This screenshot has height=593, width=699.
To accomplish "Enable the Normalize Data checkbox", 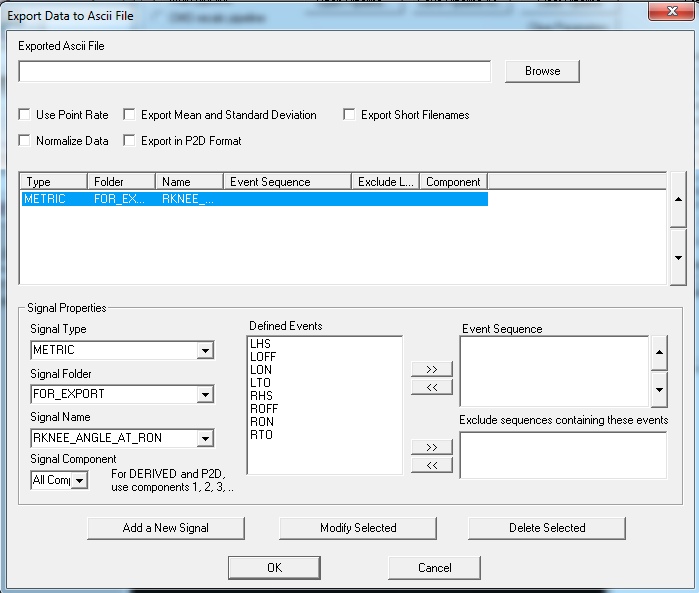I will point(25,140).
